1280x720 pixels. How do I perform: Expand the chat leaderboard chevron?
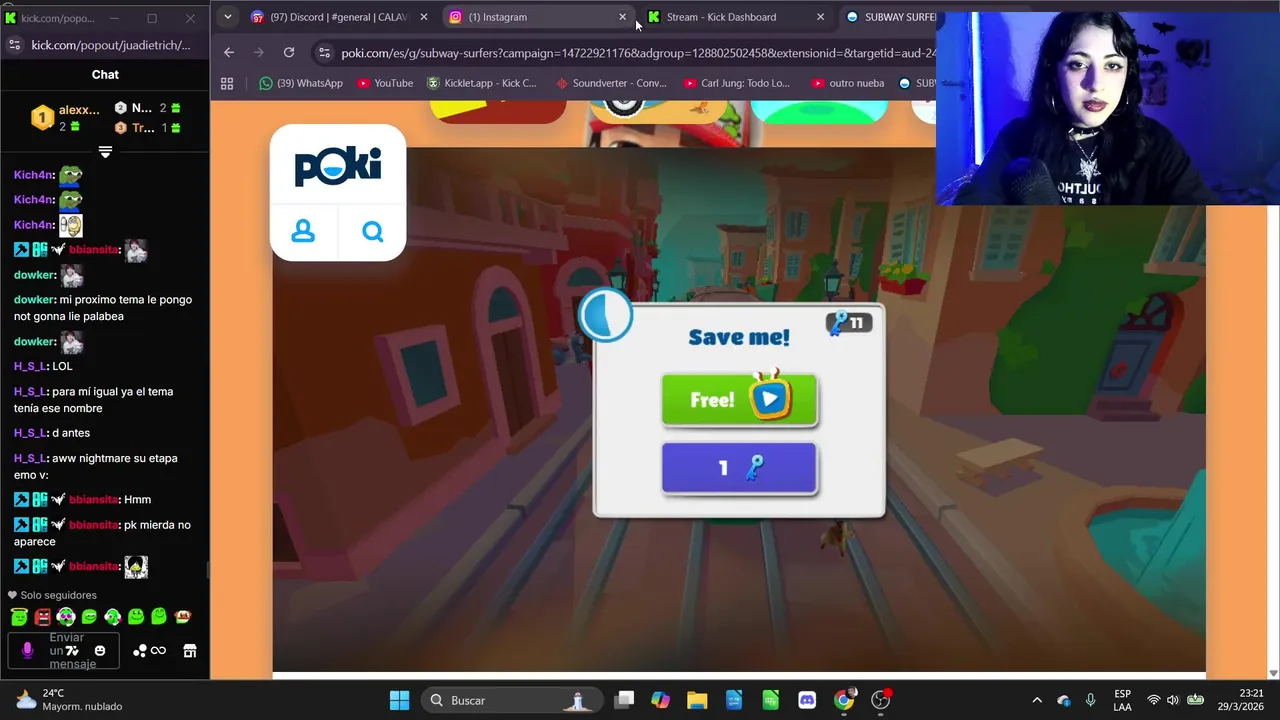[x=105, y=152]
